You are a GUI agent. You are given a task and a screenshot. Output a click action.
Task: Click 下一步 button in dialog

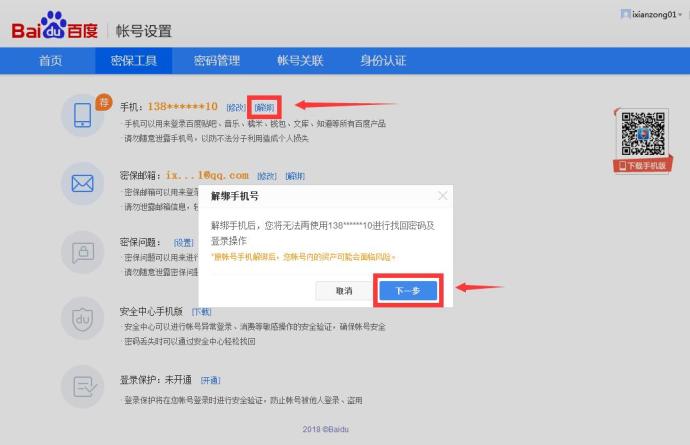408,291
